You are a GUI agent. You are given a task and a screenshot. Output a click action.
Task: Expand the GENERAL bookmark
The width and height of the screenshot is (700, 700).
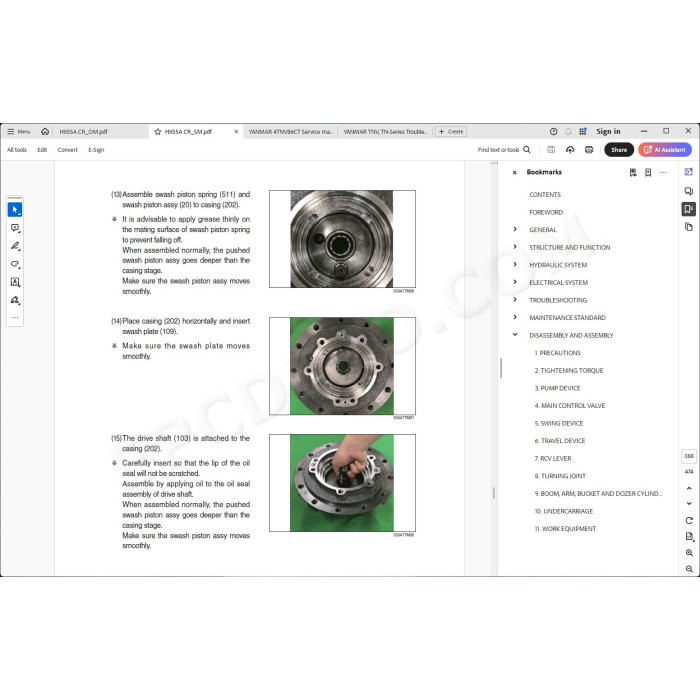click(515, 229)
